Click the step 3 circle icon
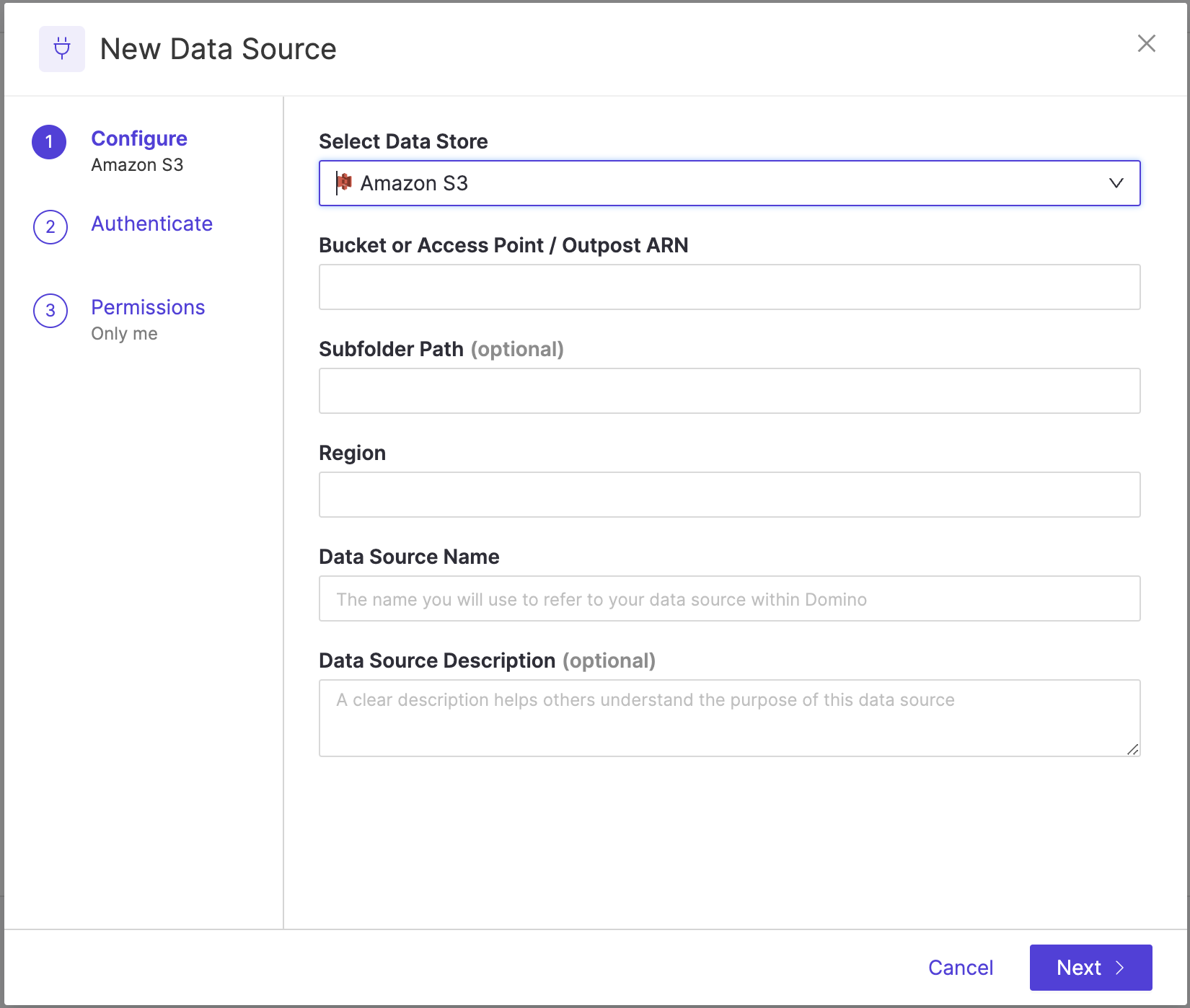 pyautogui.click(x=50, y=311)
